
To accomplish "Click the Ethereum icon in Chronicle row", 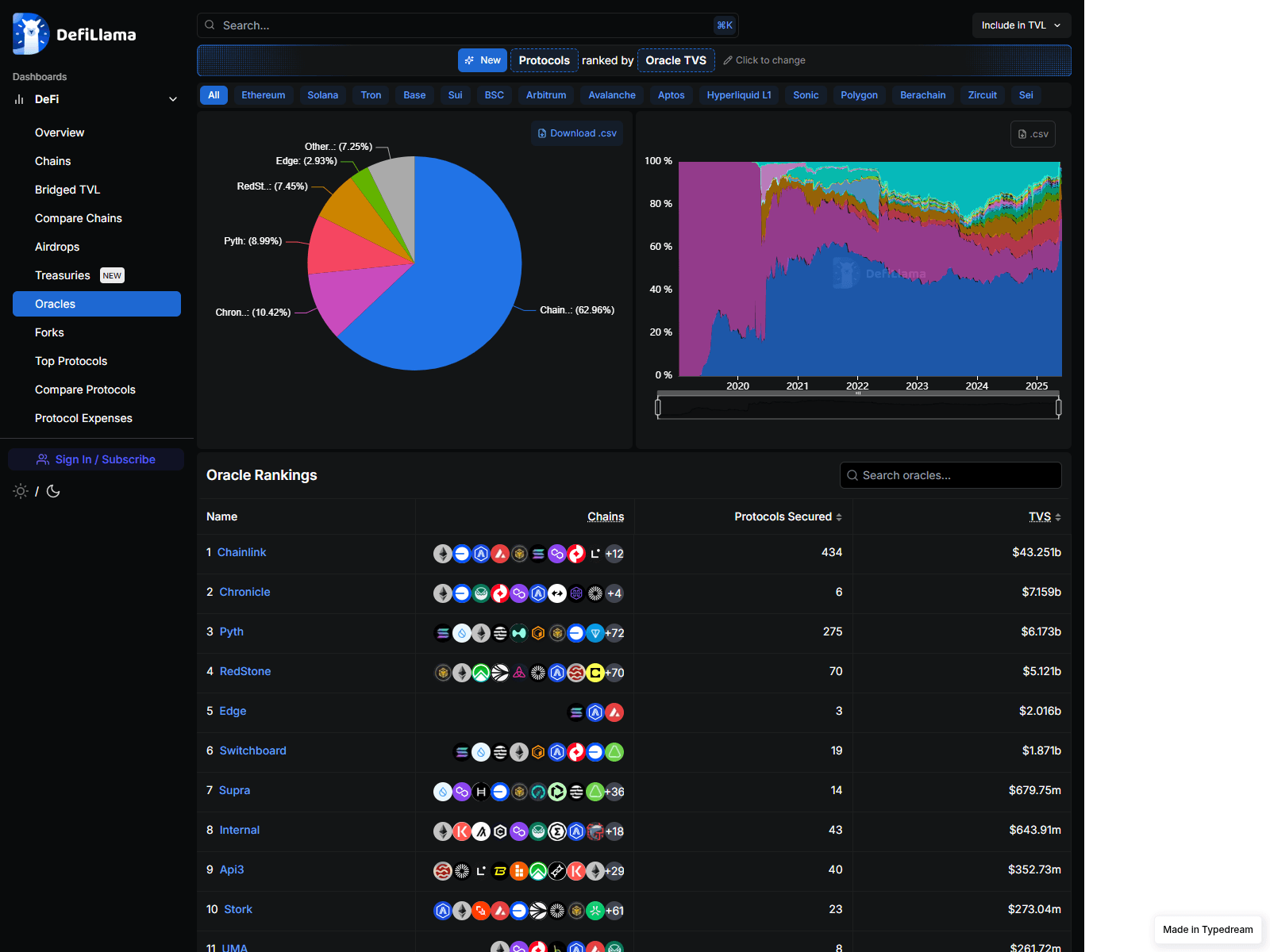I will (x=443, y=593).
